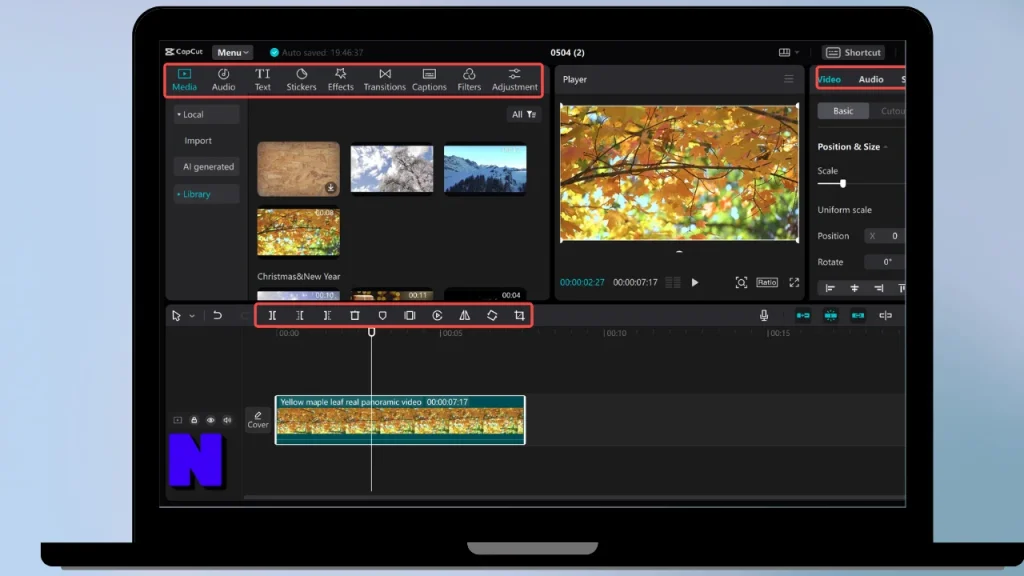Viewport: 1024px width, 576px height.
Task: Open the layout selector dropdown near Shortcut
Action: [788, 52]
